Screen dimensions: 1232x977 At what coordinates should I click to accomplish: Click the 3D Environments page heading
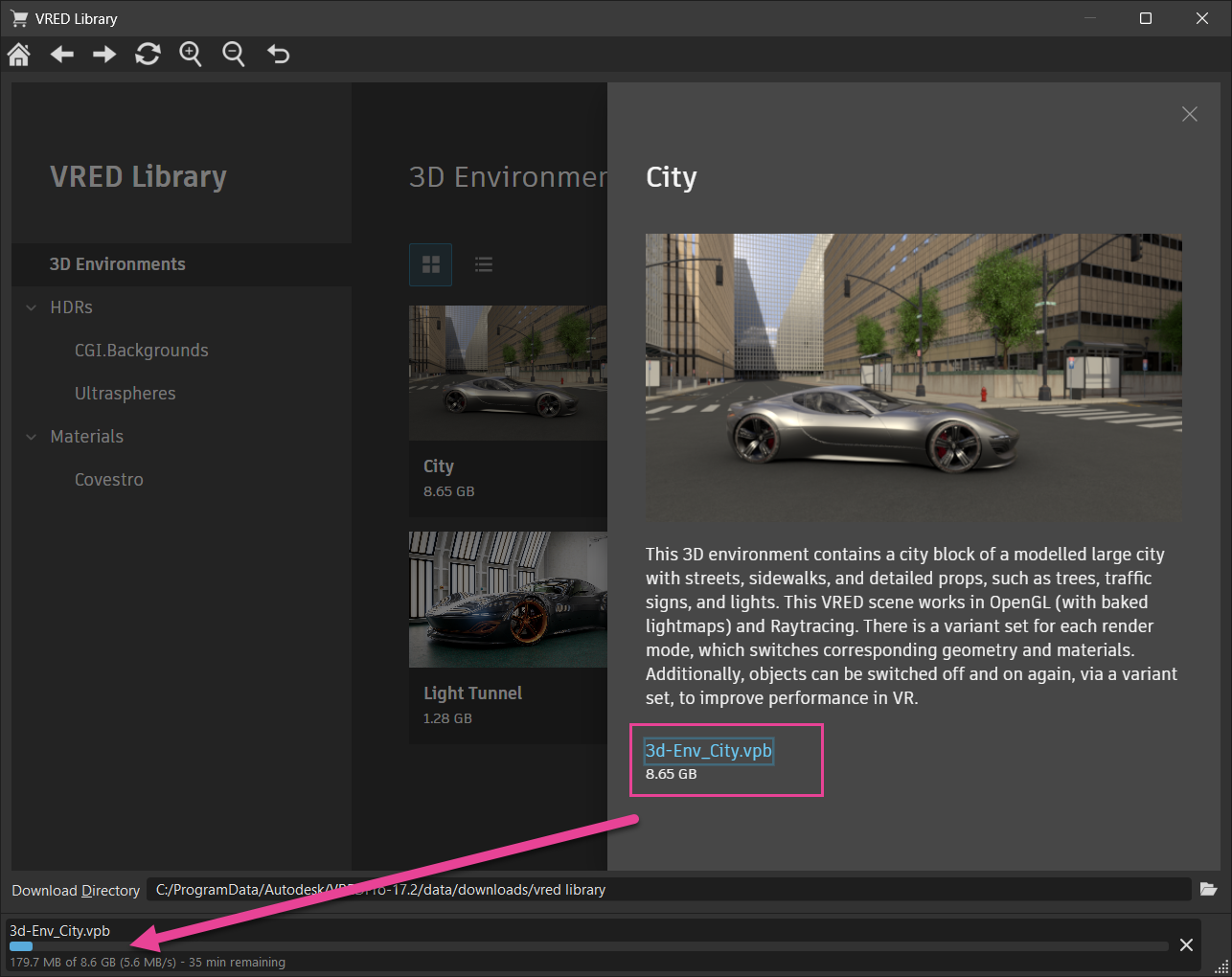(508, 177)
